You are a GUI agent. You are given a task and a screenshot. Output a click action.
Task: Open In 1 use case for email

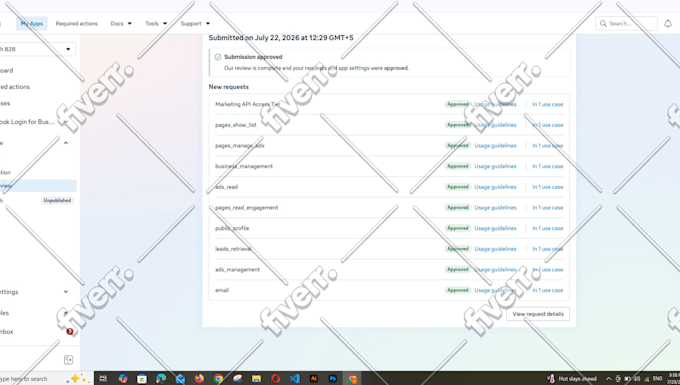click(548, 290)
